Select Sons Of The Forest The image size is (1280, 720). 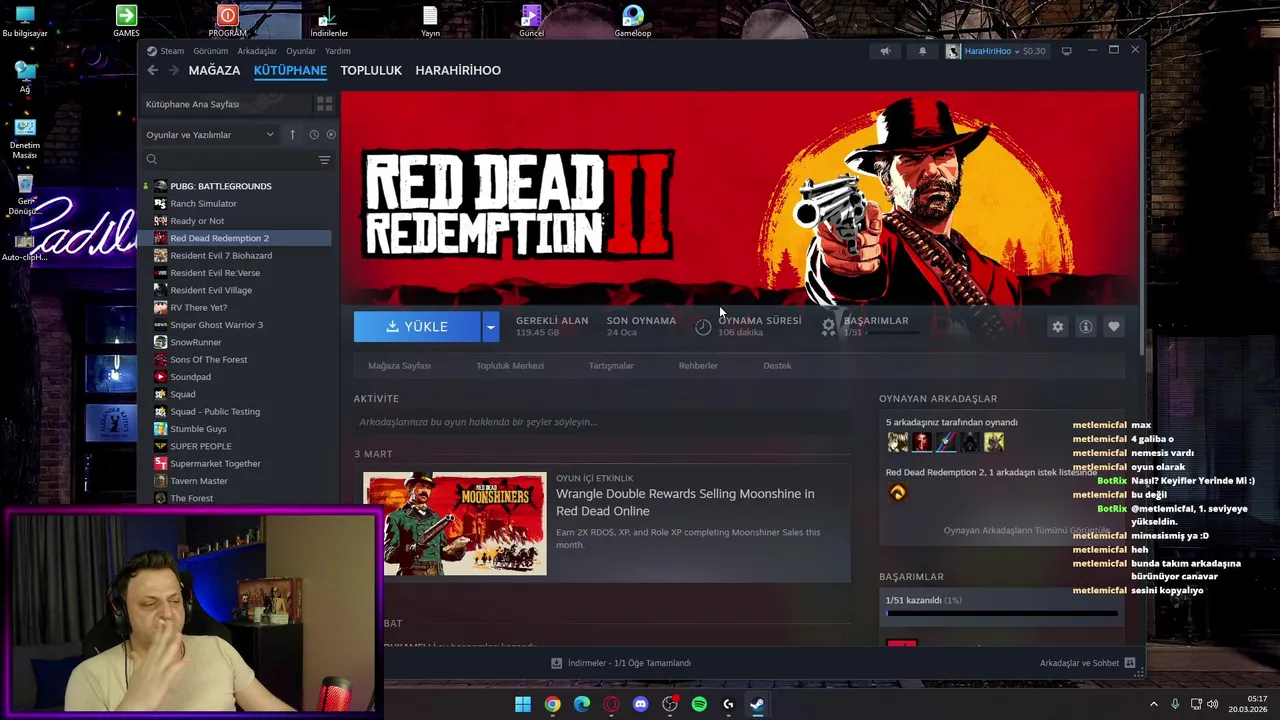208,359
